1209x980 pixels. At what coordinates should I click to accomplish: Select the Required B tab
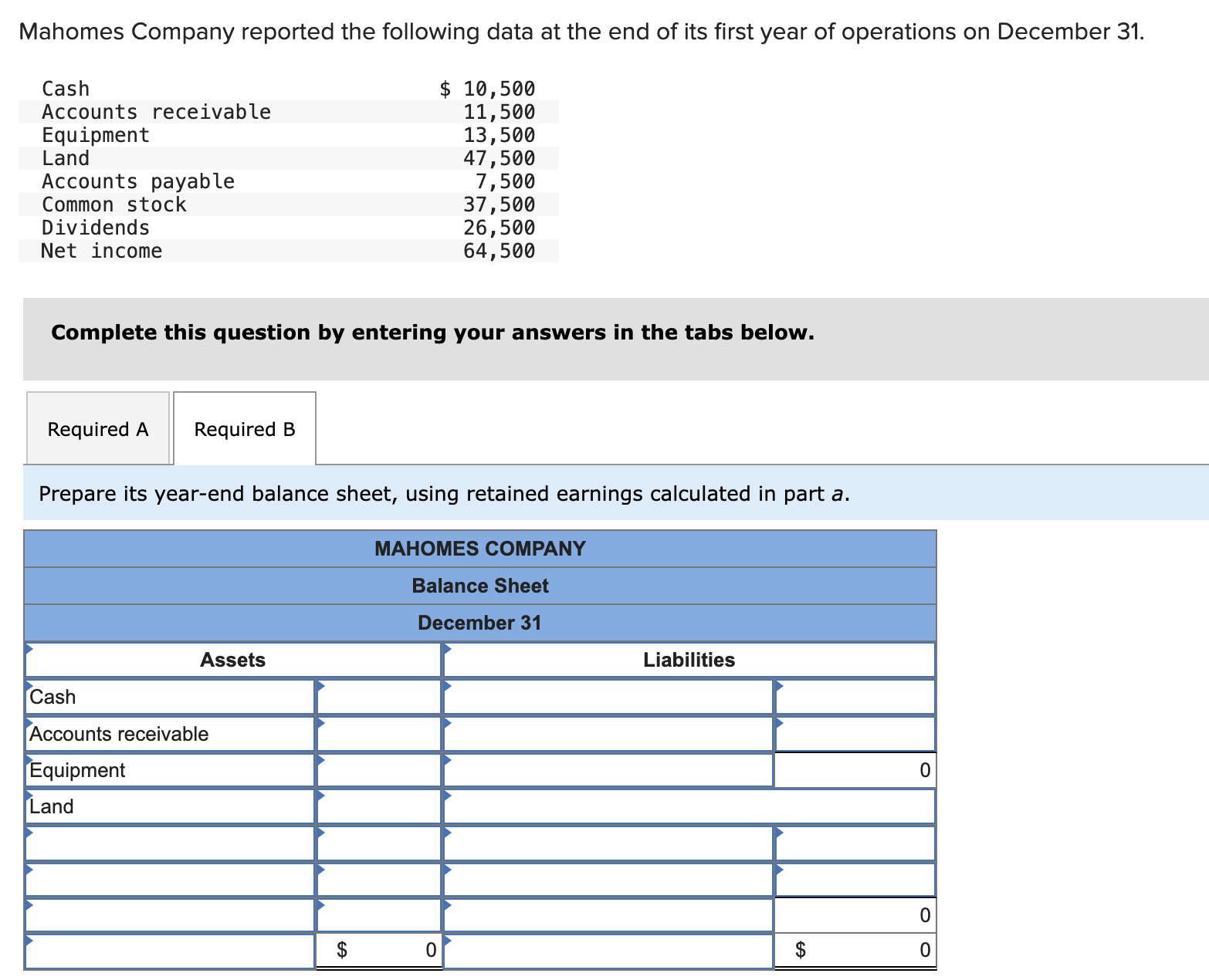click(x=245, y=428)
